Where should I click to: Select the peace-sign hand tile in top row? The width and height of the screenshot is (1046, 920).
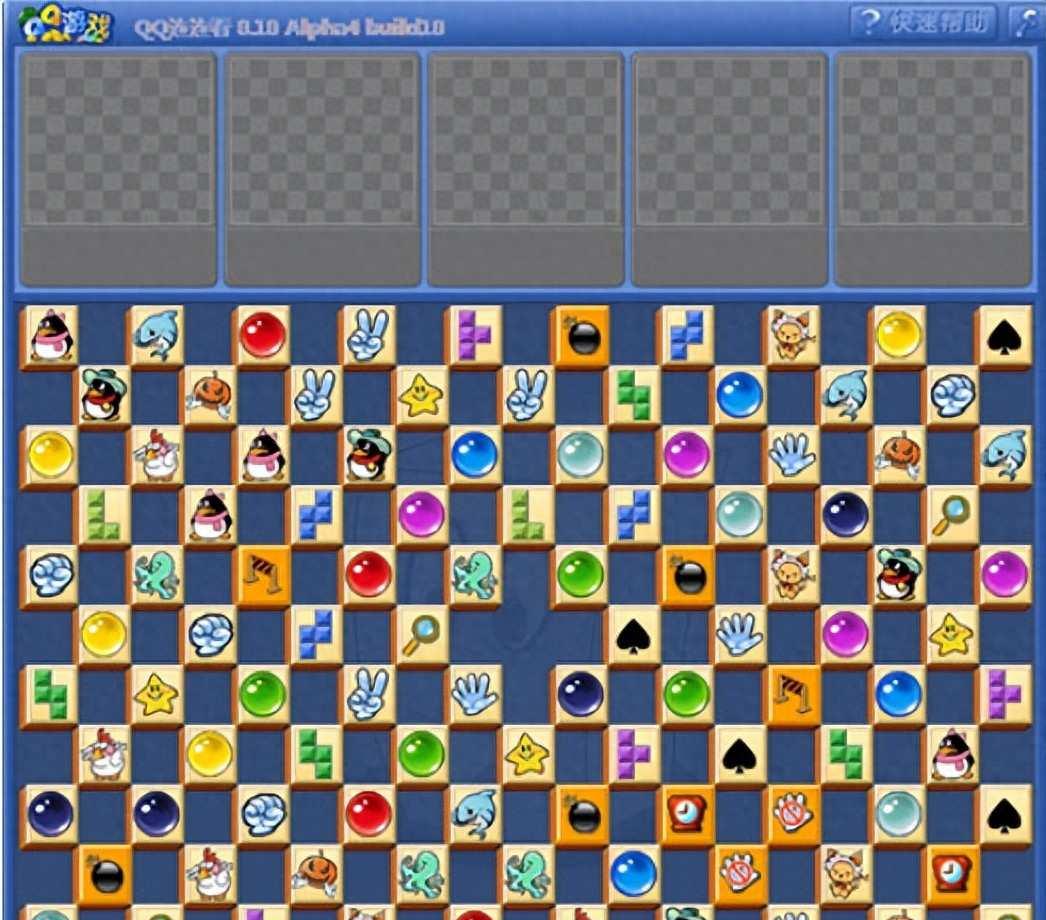tap(369, 334)
